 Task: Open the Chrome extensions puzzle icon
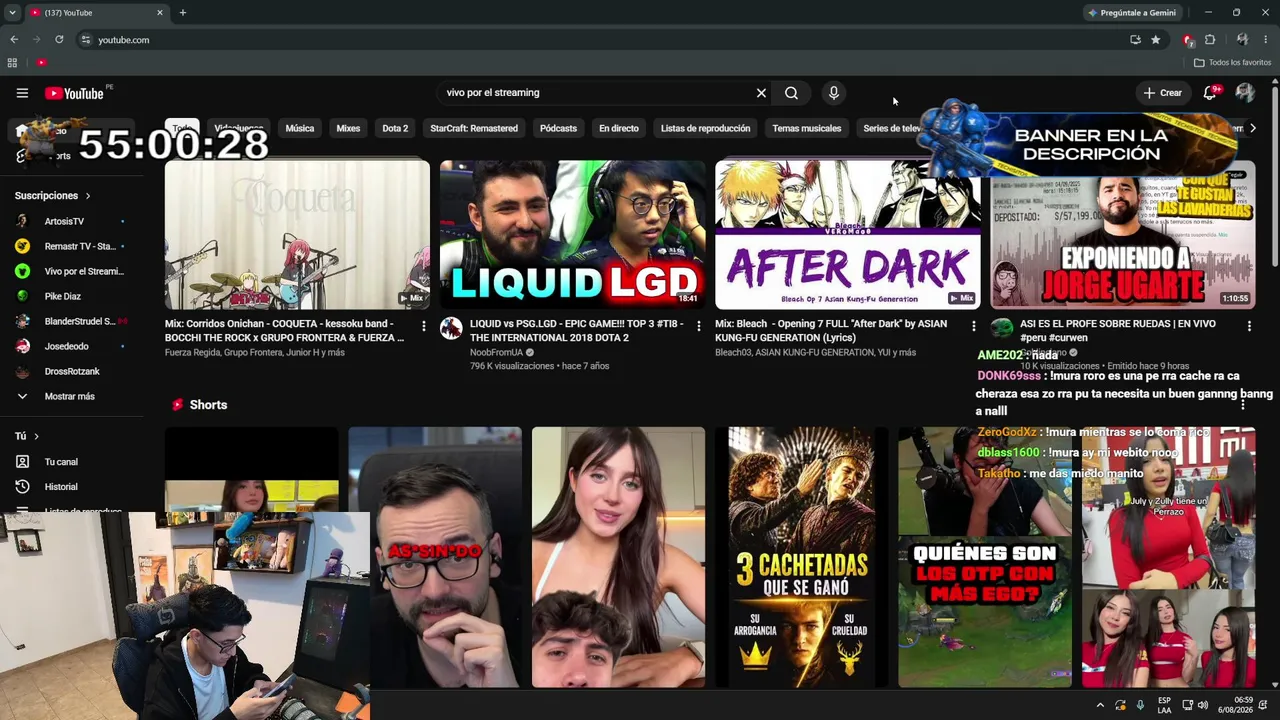coord(1210,40)
